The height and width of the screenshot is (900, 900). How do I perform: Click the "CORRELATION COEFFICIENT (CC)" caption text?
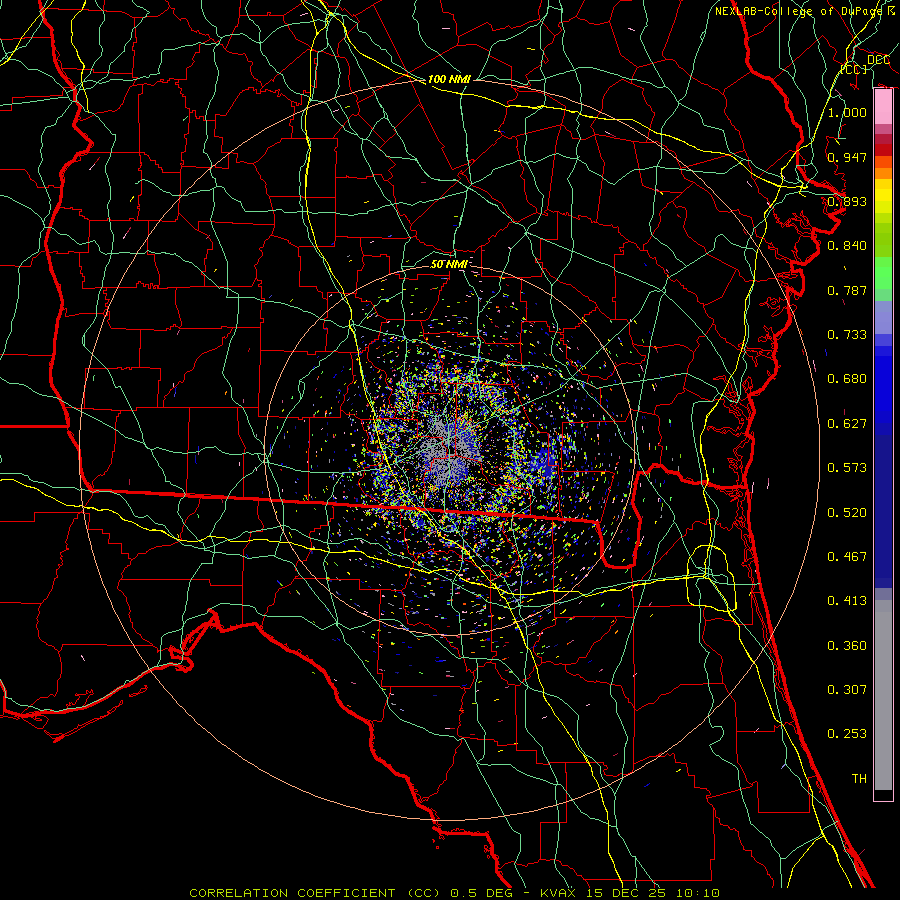pyautogui.click(x=315, y=893)
